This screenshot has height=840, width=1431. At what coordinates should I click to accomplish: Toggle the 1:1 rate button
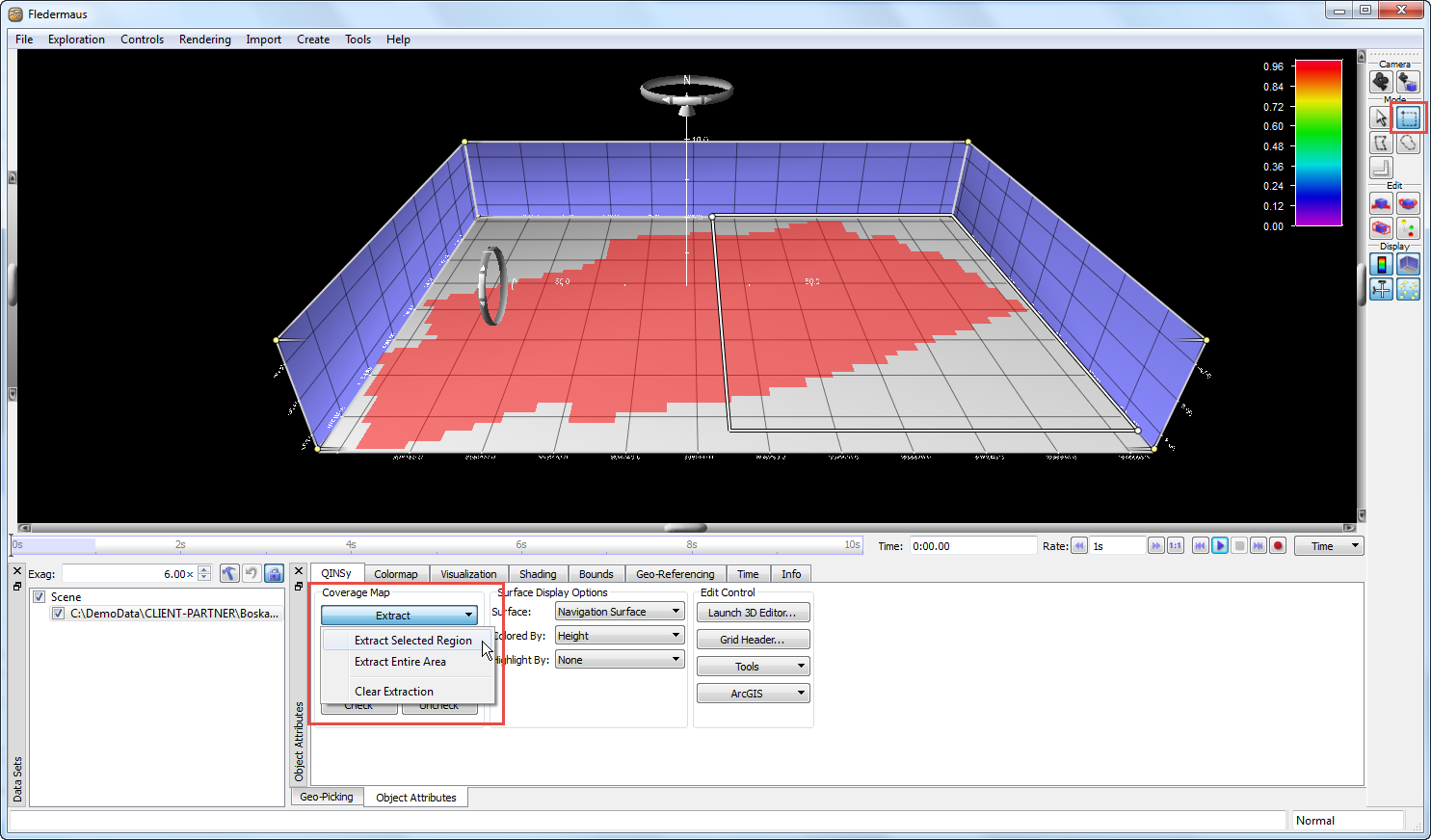pyautogui.click(x=1176, y=546)
